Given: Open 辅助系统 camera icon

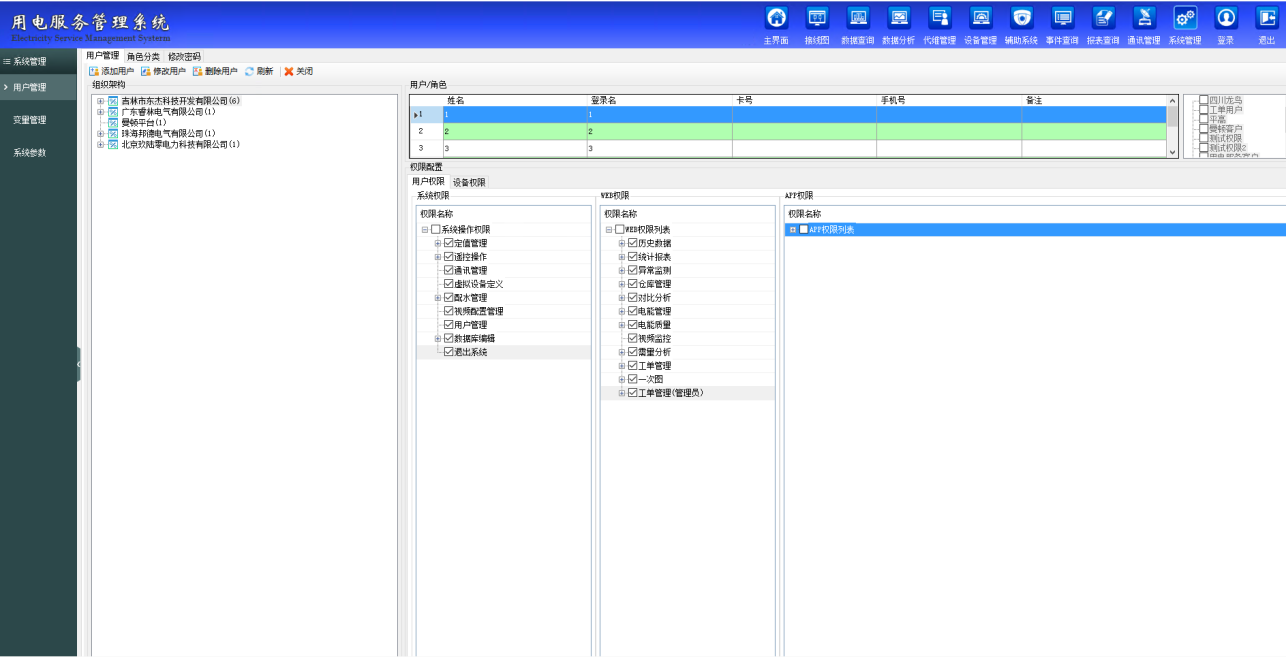Looking at the screenshot, I should coord(1021,18).
